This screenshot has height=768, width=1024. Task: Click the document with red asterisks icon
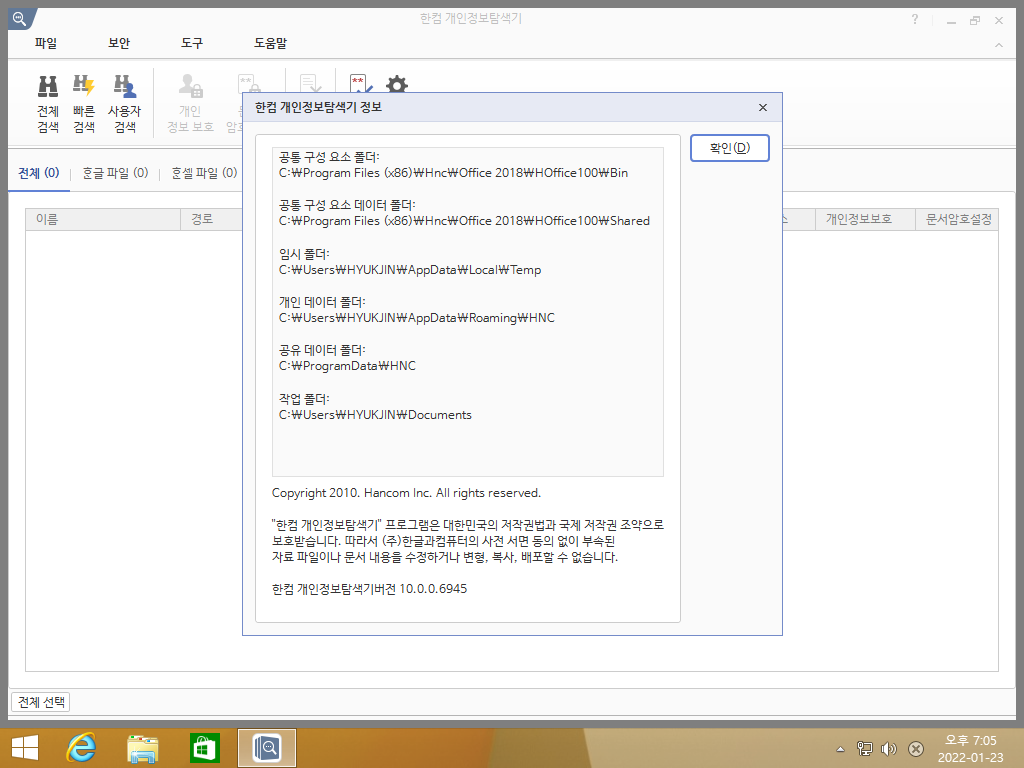click(360, 84)
